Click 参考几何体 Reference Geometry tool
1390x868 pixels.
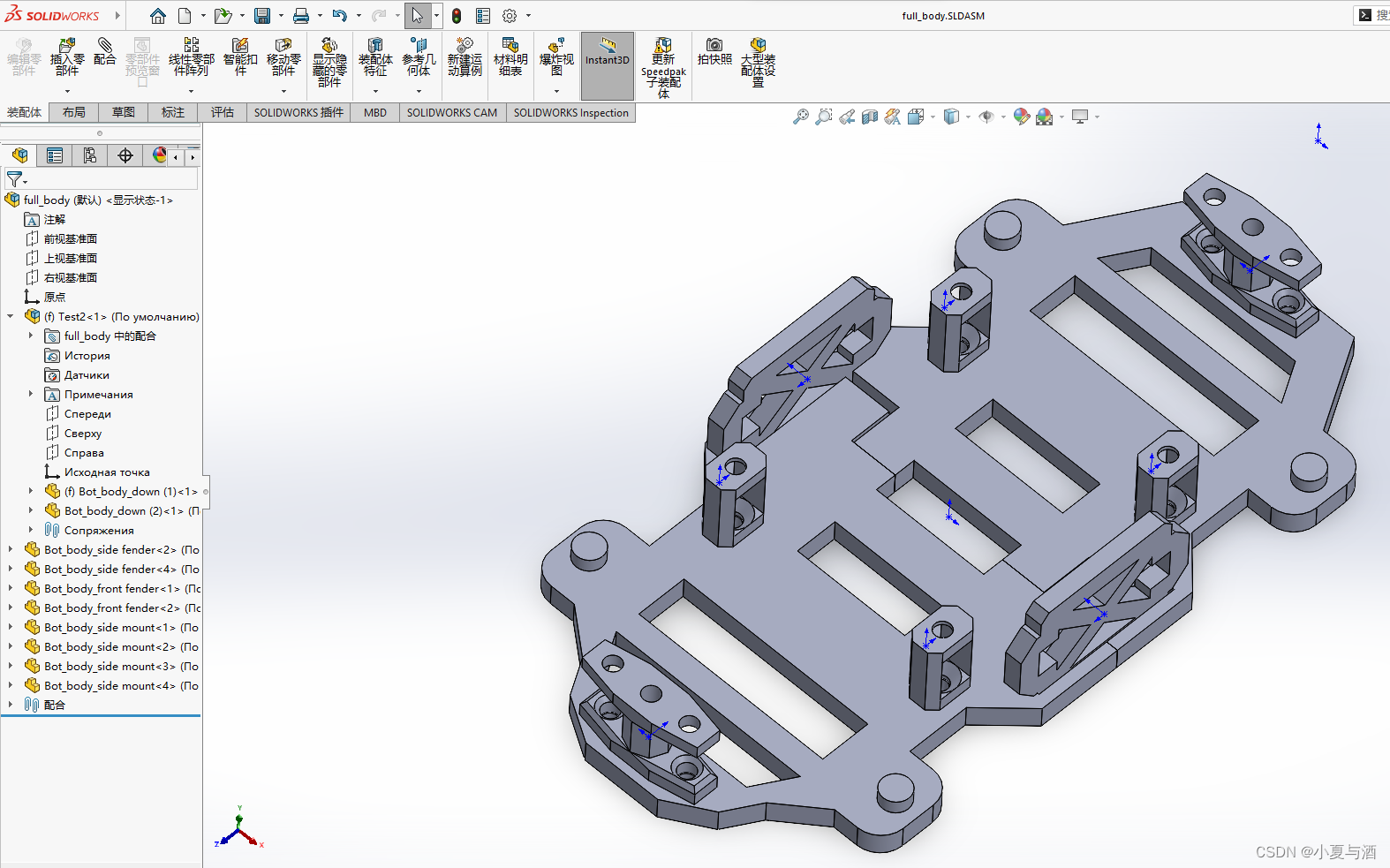click(419, 58)
